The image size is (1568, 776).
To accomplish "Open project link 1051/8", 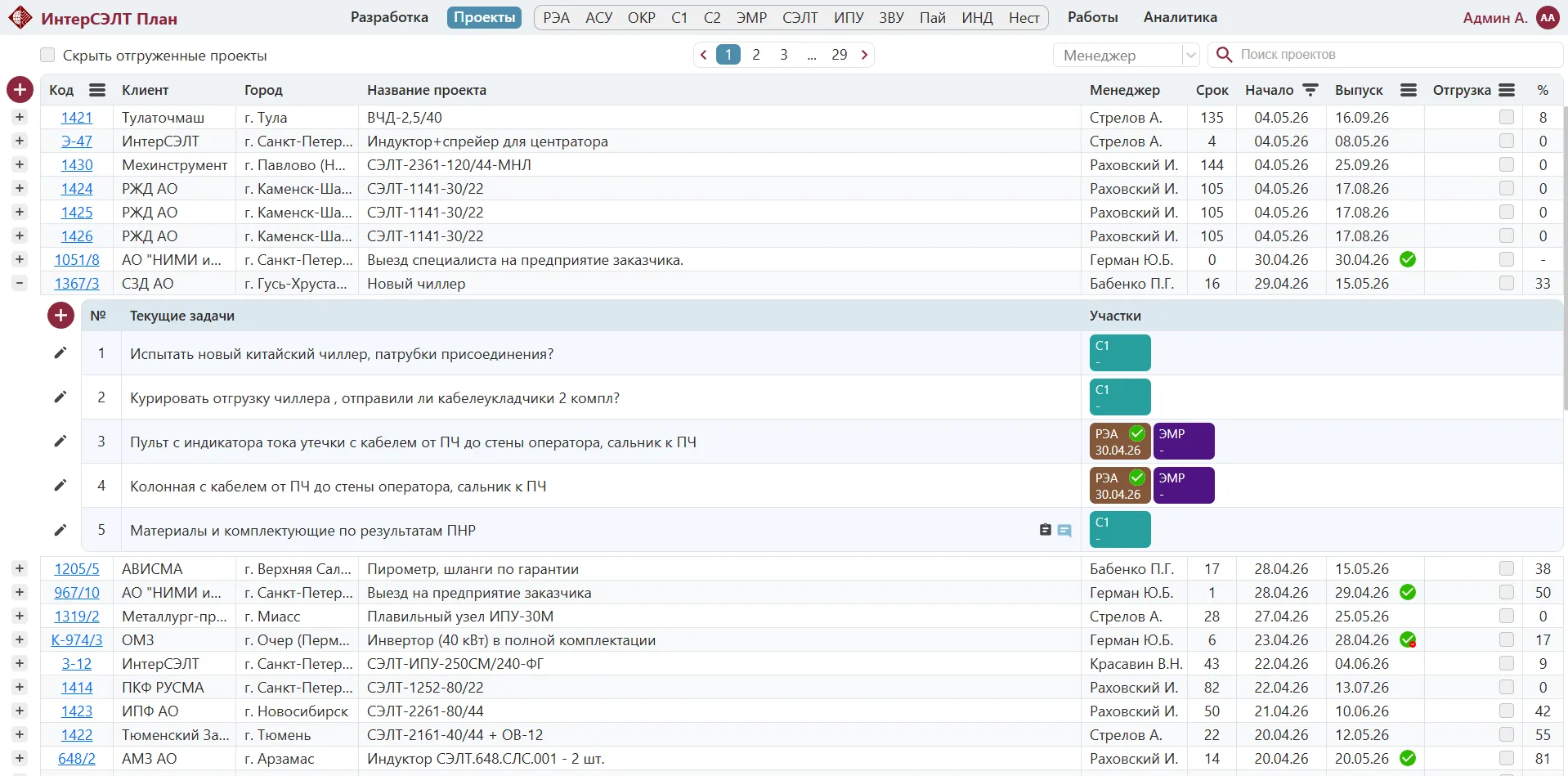I will pyautogui.click(x=77, y=260).
